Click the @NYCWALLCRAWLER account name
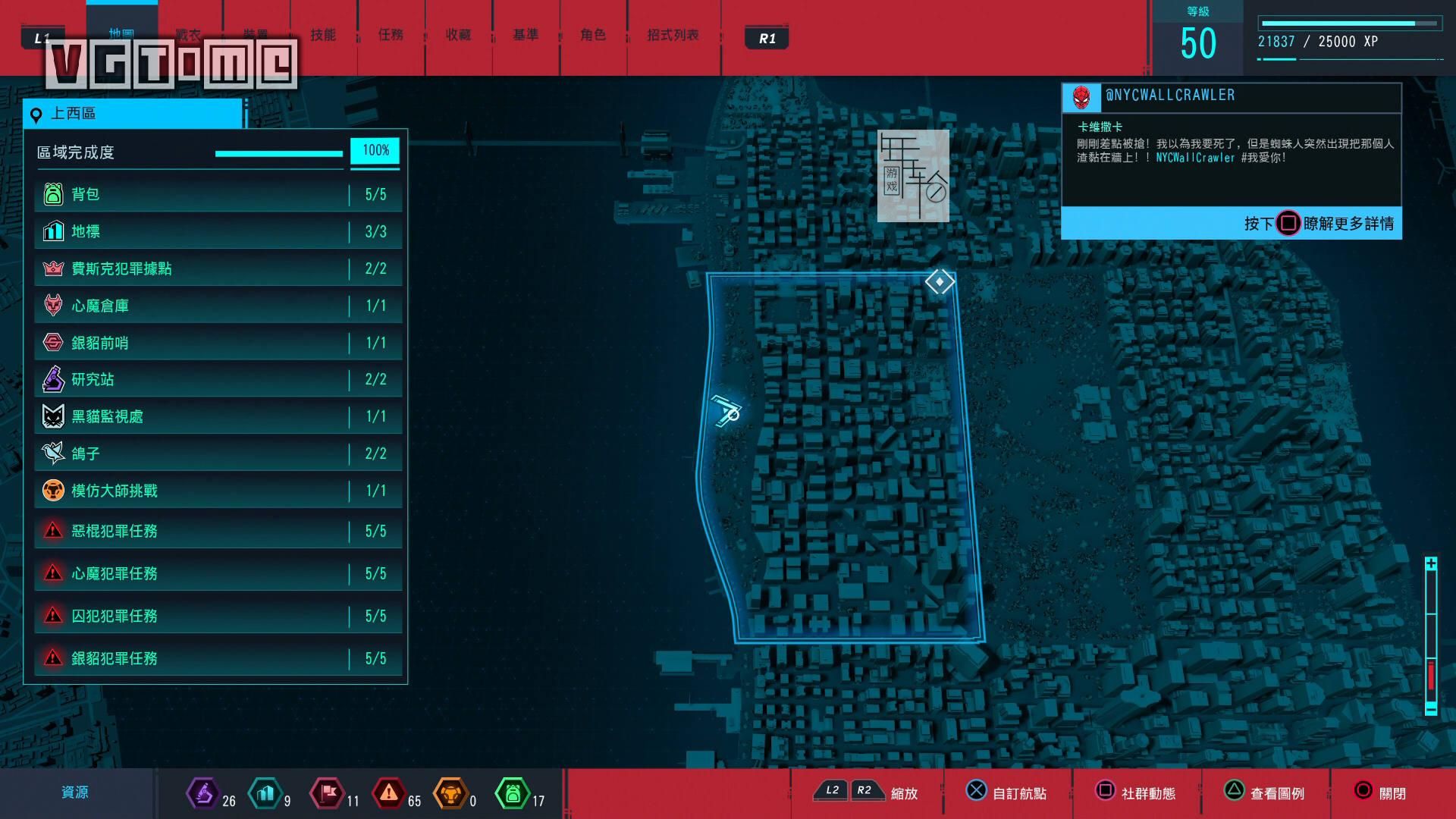1456x819 pixels. tap(1170, 95)
